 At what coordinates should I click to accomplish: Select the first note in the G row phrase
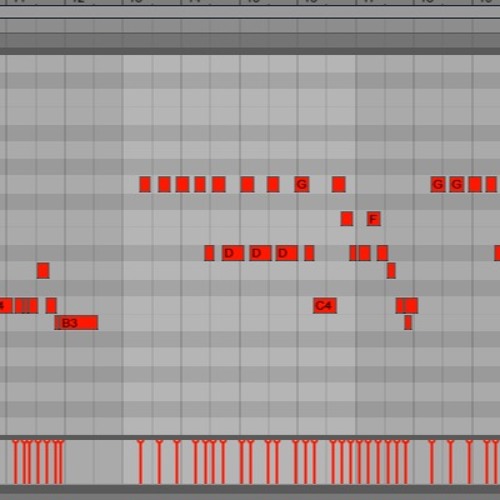coord(145,184)
